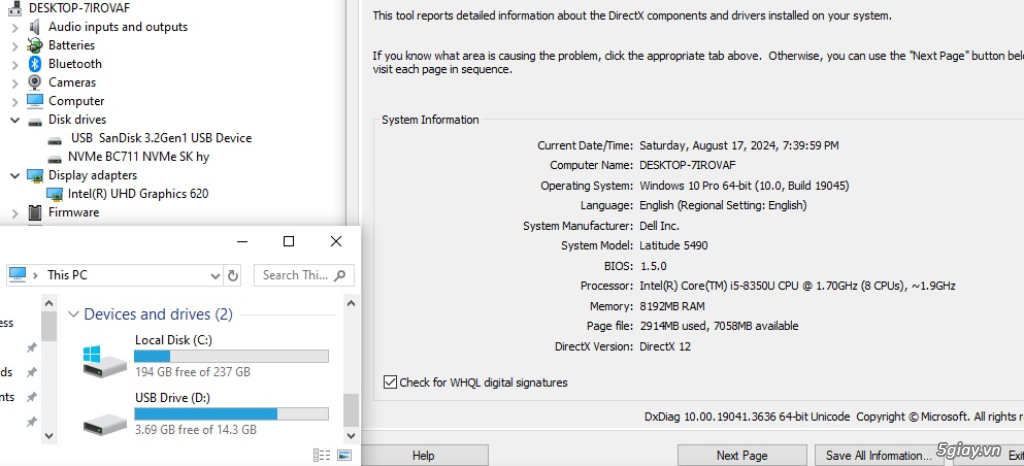Click the SanDisk USB device drive icon

pos(57,139)
